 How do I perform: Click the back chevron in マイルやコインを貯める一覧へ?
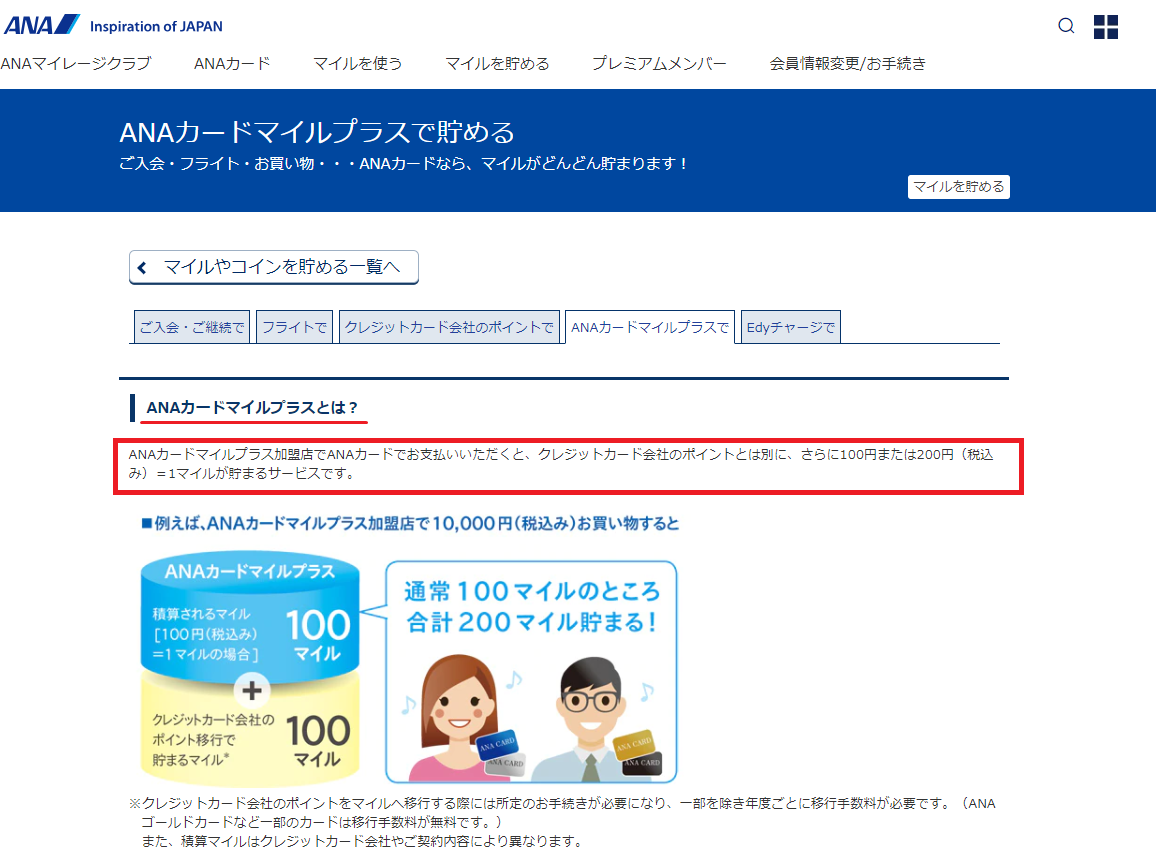click(142, 268)
